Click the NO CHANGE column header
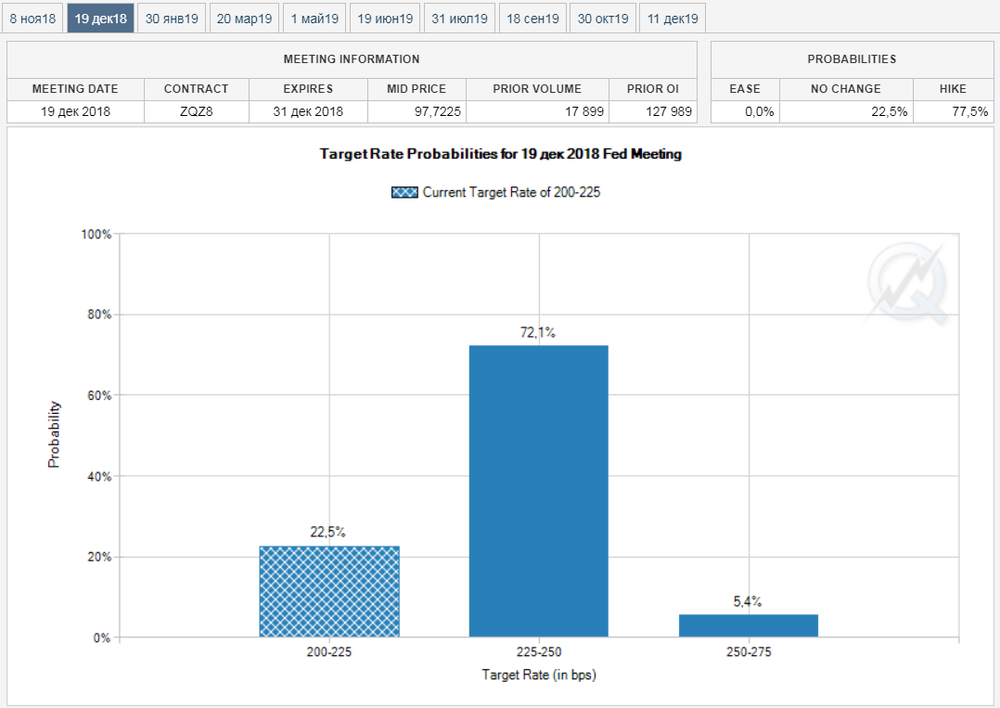The width and height of the screenshot is (1000, 708). (x=846, y=89)
